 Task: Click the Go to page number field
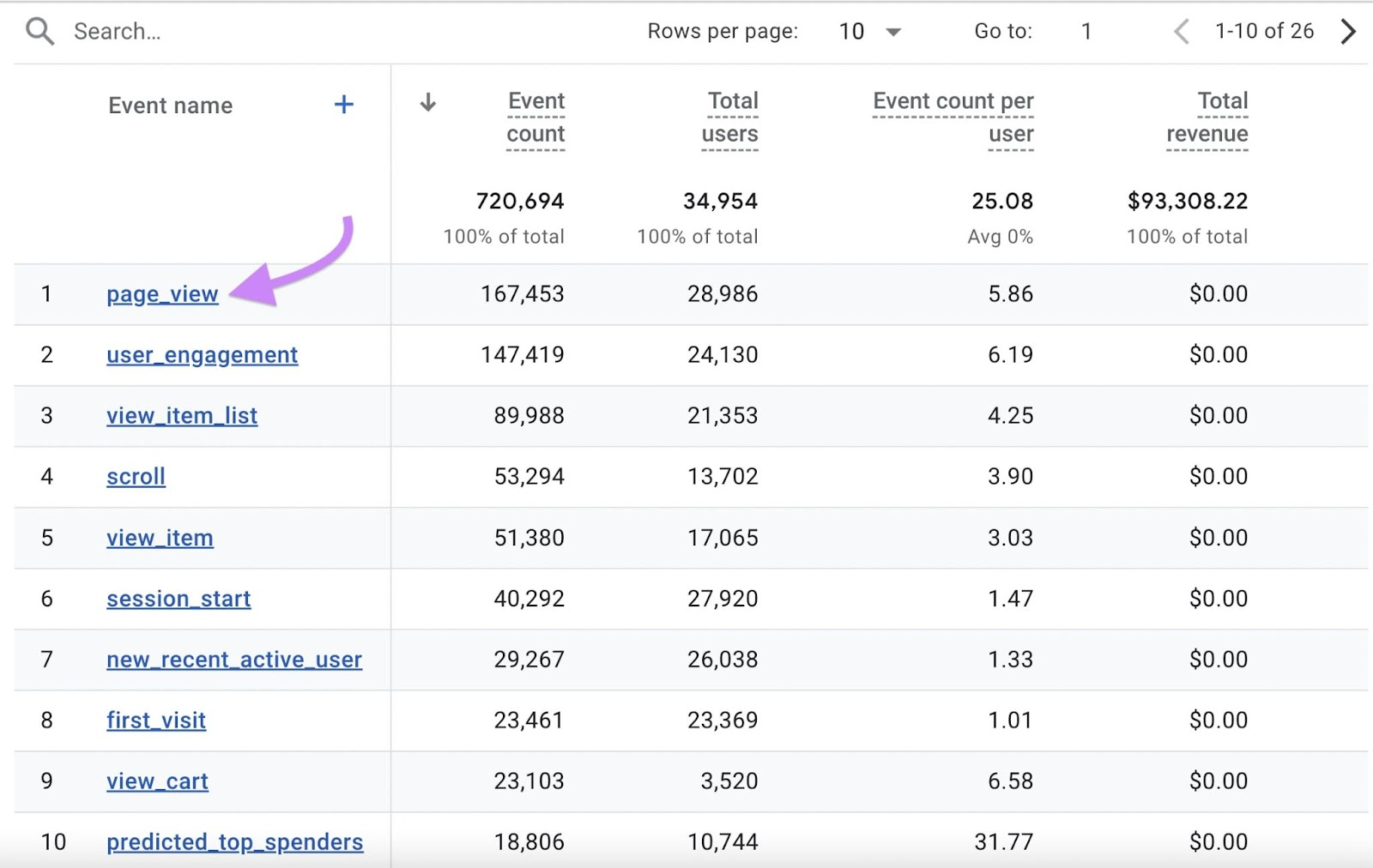coord(1086,32)
